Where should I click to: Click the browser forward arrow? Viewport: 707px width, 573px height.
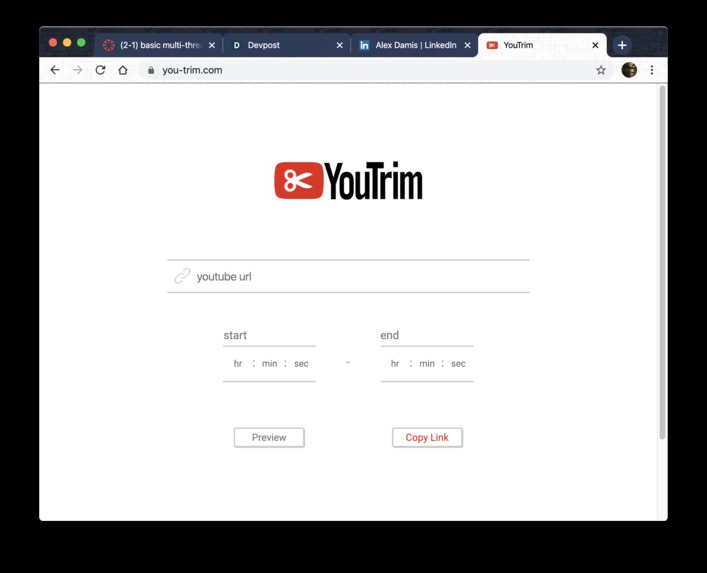78,70
